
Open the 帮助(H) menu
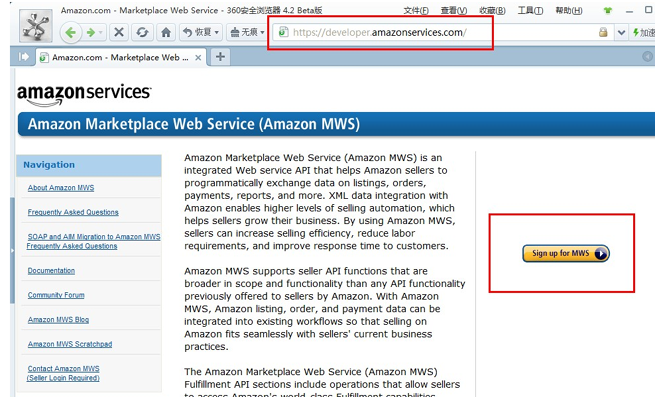tap(569, 10)
